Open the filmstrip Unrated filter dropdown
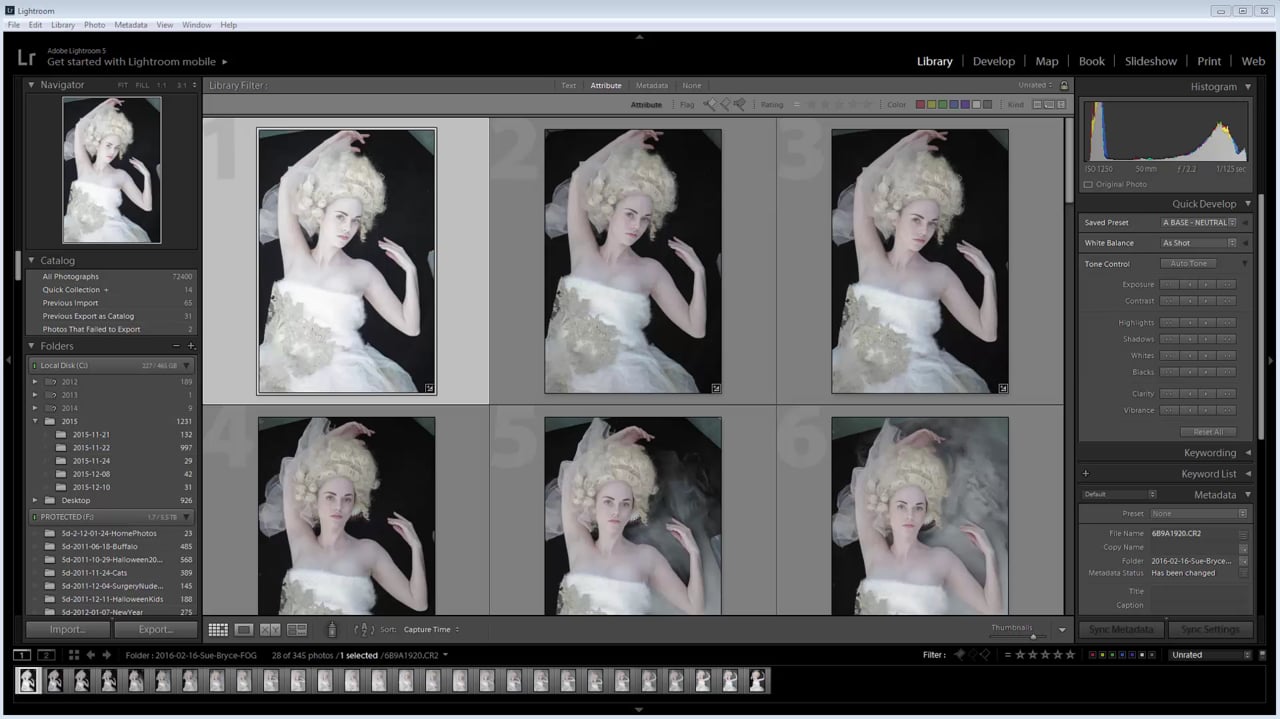Viewport: 1280px width, 719px height. (1211, 655)
